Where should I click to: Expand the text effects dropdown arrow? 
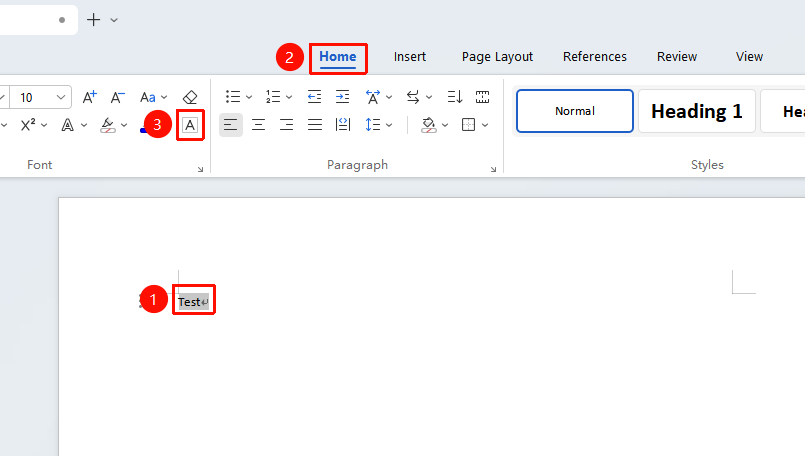(84, 125)
